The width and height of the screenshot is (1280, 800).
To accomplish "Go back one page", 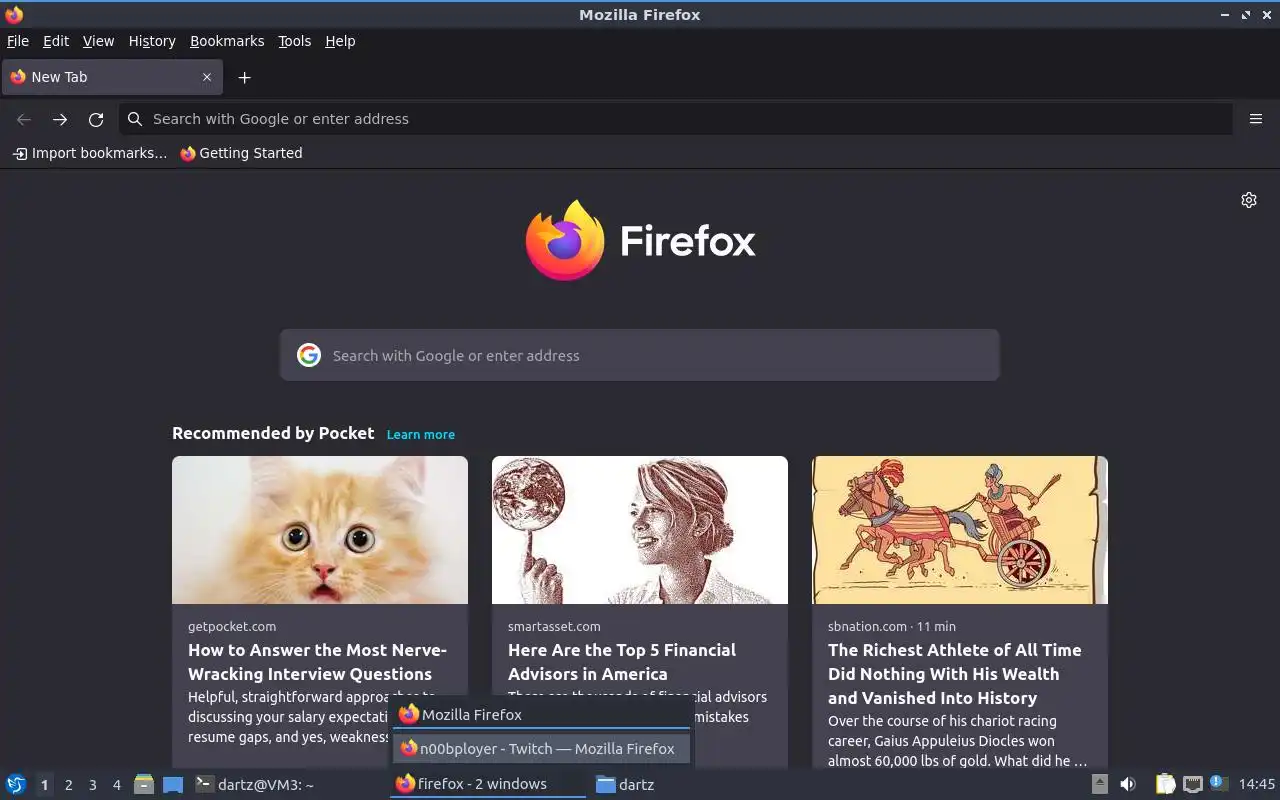I will pos(24,119).
